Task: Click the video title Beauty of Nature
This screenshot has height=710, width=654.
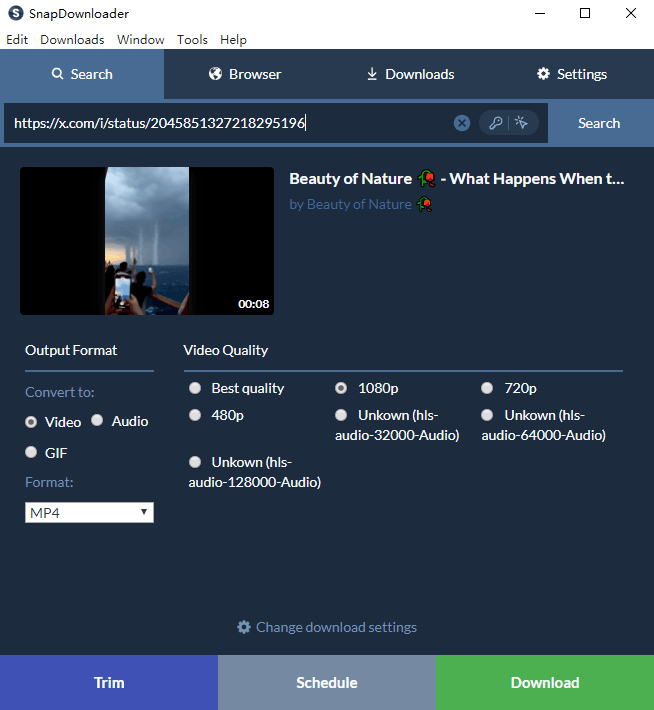Action: pyautogui.click(x=457, y=179)
